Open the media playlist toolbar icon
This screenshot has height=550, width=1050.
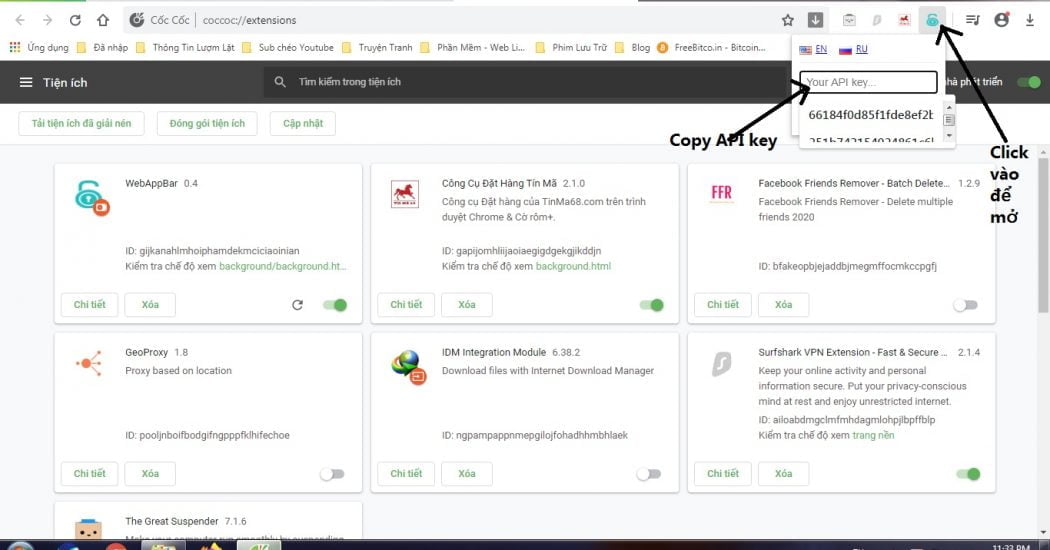[x=972, y=20]
